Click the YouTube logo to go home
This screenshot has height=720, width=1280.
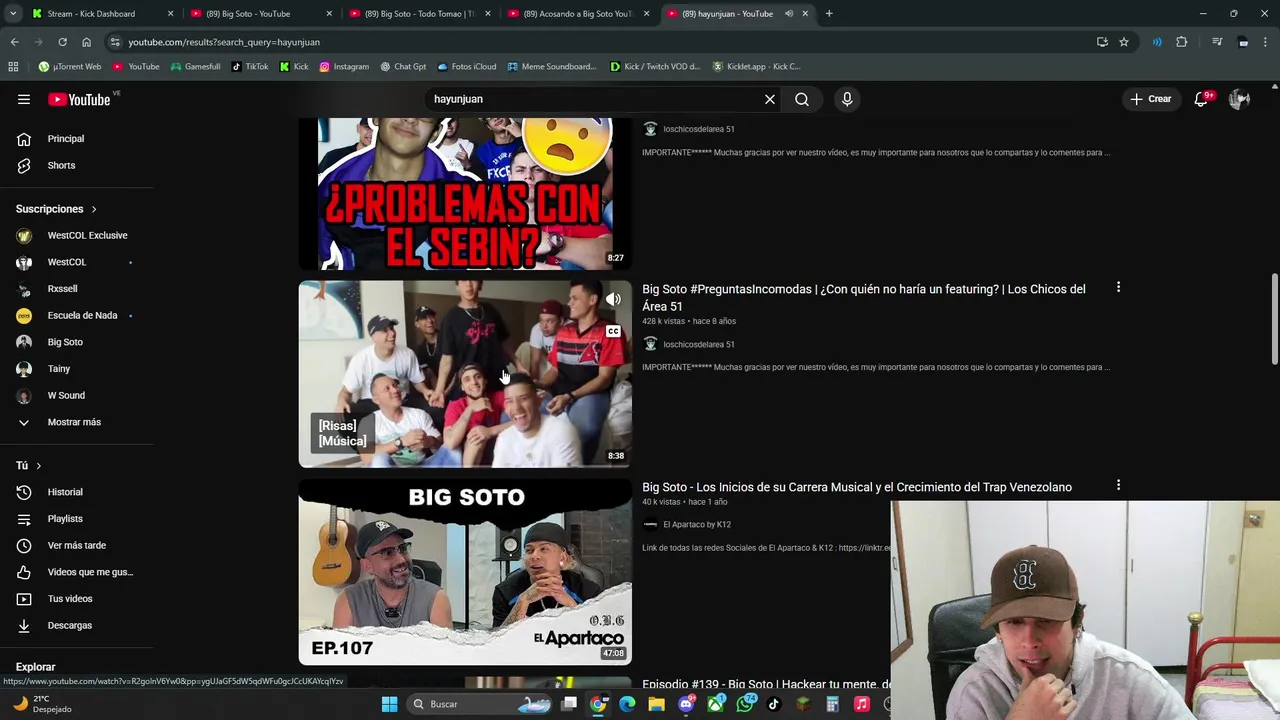coord(80,99)
